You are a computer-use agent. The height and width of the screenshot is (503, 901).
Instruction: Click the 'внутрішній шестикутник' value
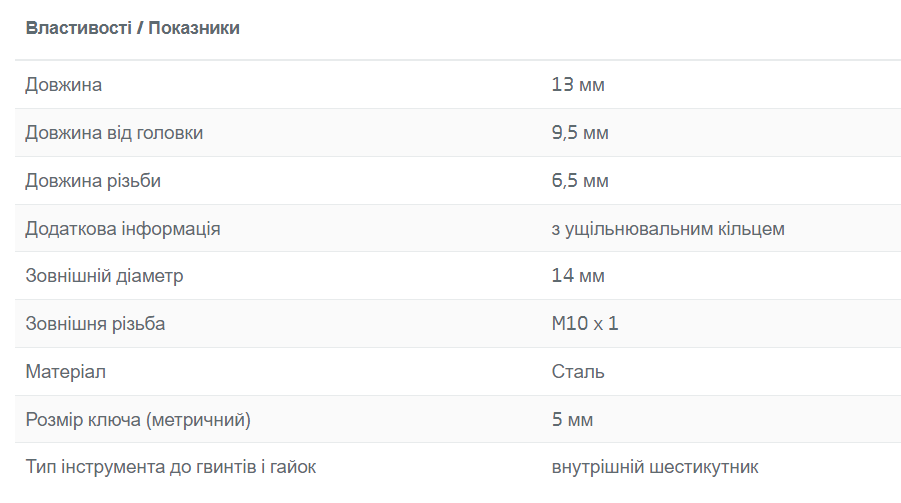coord(655,467)
